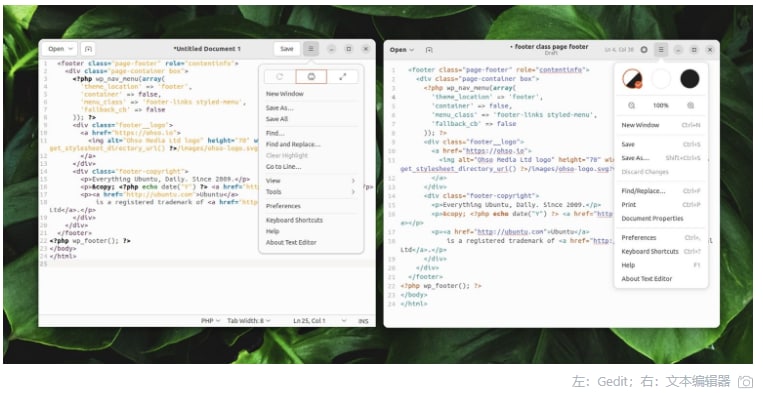The image size is (763, 393).
Task: Open Gedit's hamburger menu button
Action: coord(310,49)
